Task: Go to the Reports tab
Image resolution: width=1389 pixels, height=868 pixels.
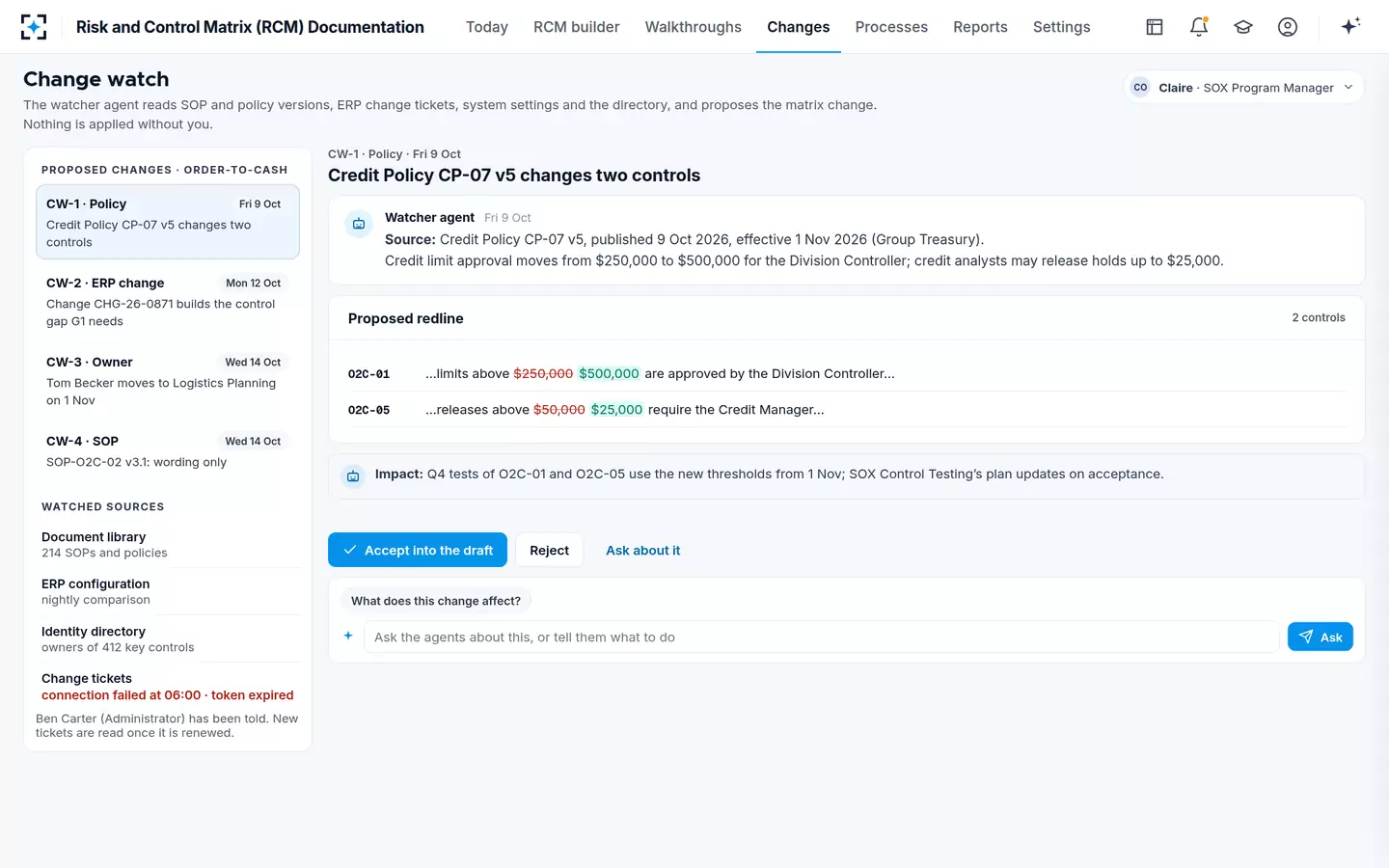Action: [980, 27]
